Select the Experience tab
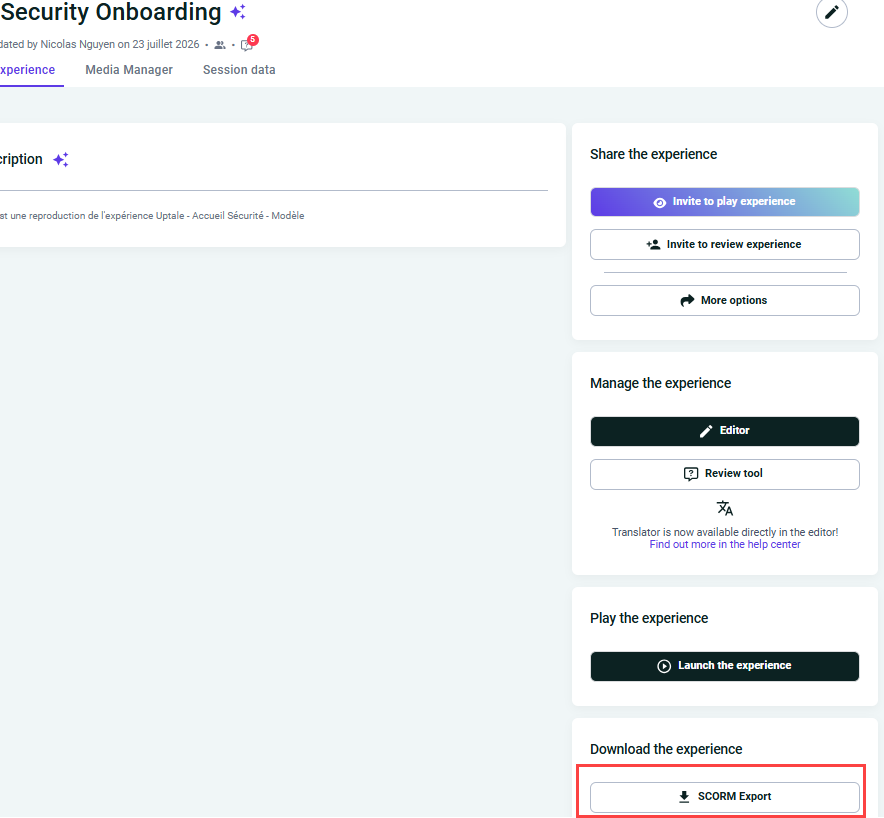Viewport: 884px width, 818px height. 28,70
